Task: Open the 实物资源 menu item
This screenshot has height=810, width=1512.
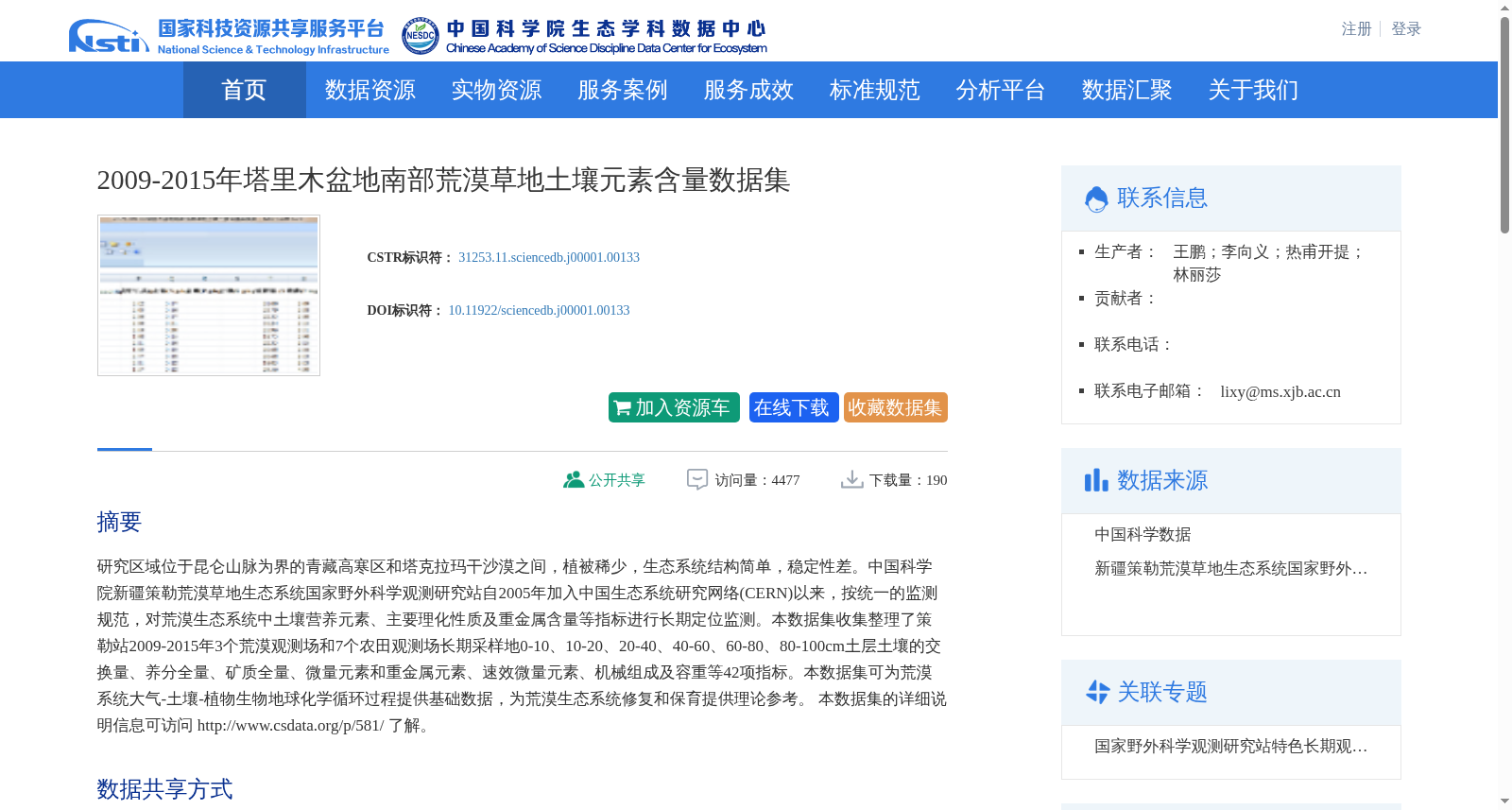Action: 496,90
